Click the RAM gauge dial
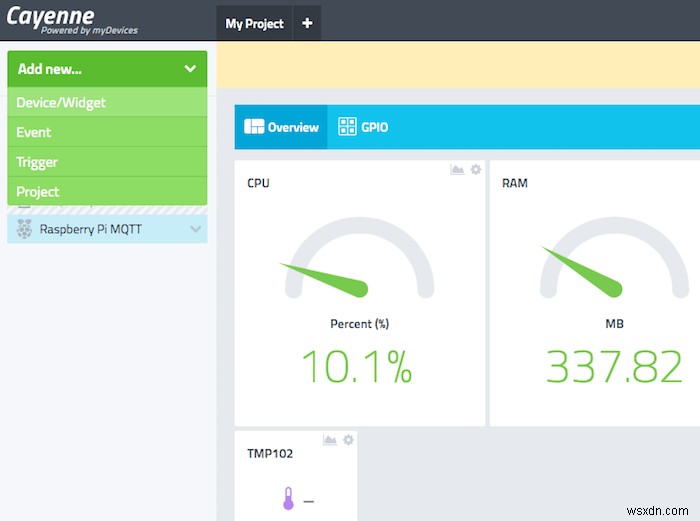The image size is (700, 521). point(614,258)
